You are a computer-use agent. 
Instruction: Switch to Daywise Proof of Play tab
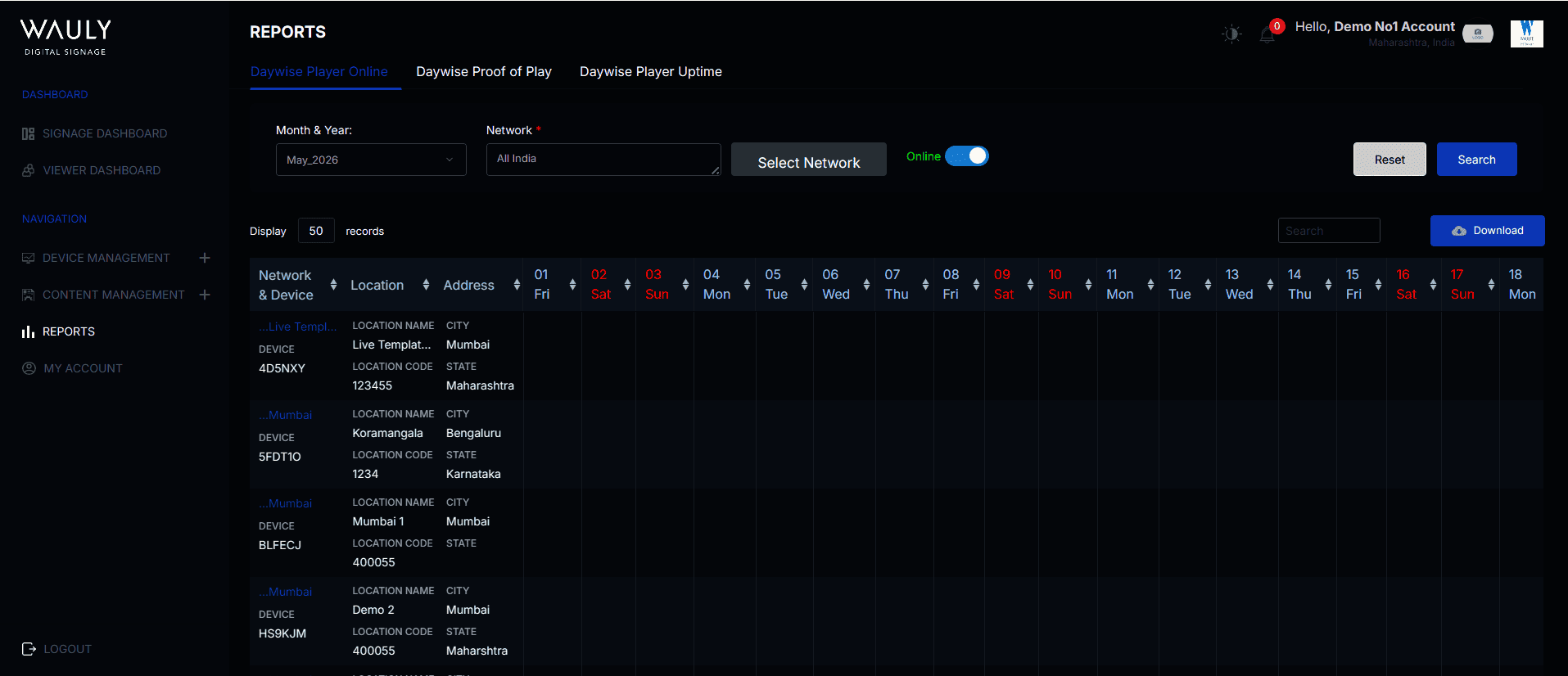point(484,72)
